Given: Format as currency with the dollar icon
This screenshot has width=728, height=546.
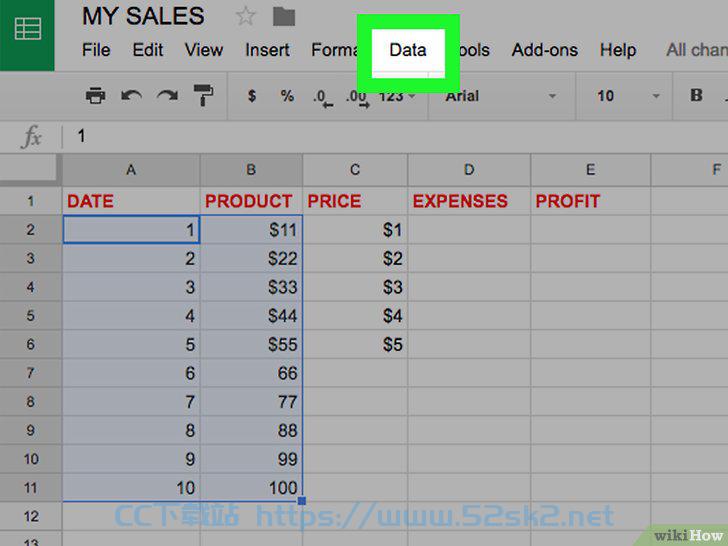Looking at the screenshot, I should [252, 96].
